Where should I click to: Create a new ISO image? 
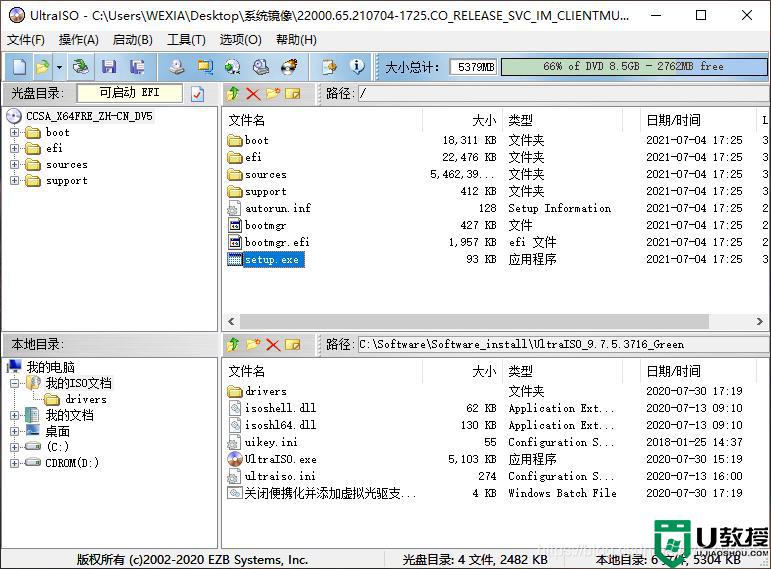point(19,66)
